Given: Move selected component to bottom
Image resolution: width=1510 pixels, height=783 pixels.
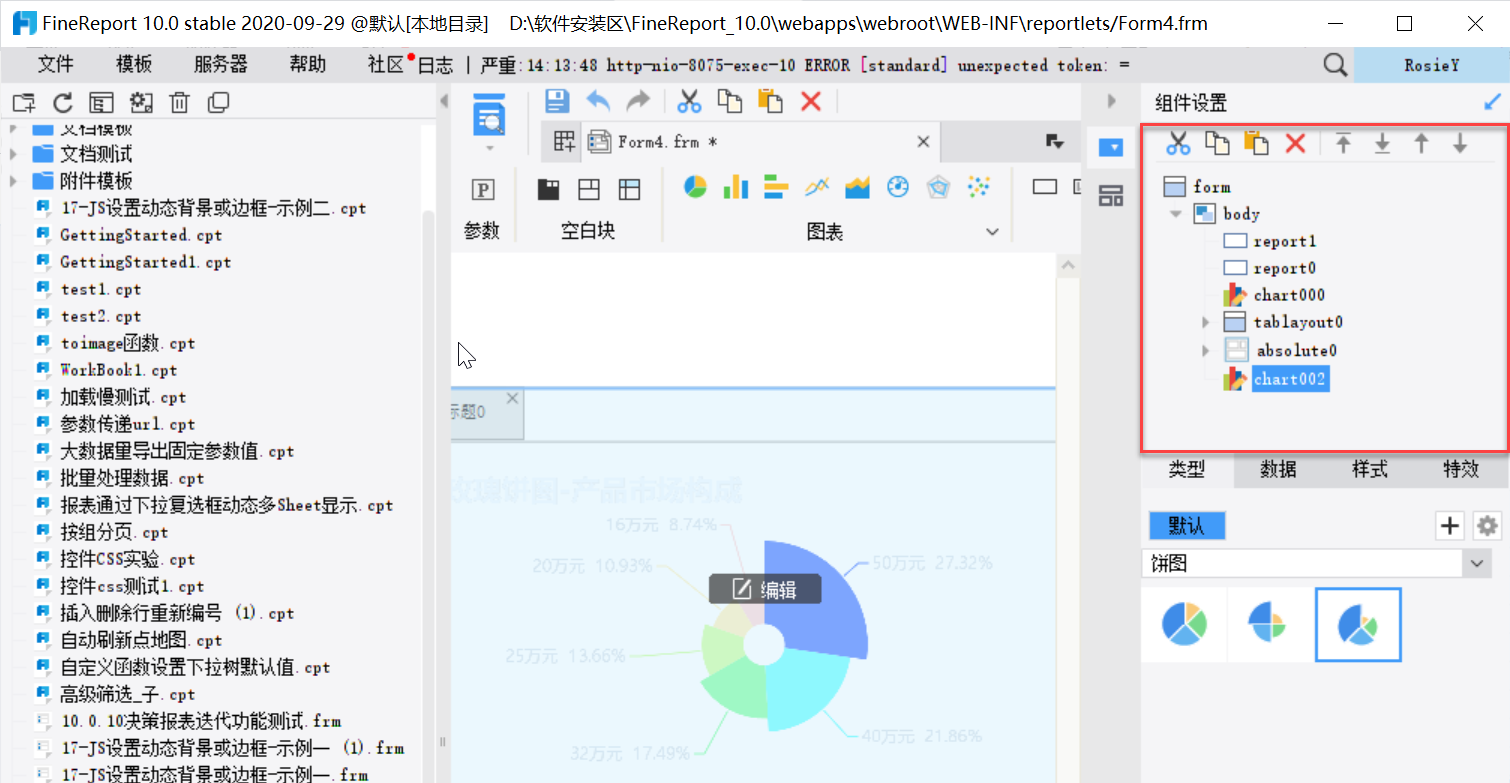Looking at the screenshot, I should click(x=1382, y=144).
